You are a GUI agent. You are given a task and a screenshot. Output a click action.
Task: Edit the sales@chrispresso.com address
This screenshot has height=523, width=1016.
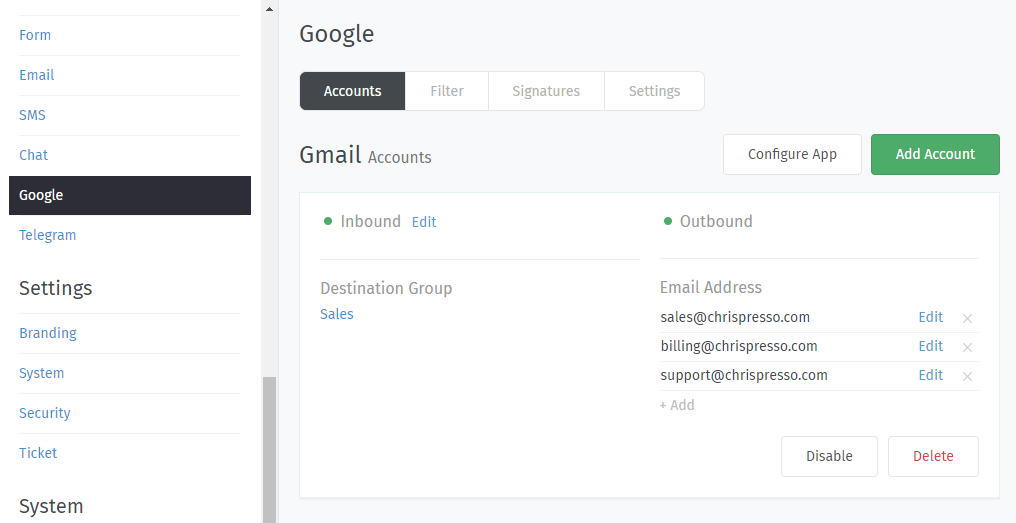[930, 317]
